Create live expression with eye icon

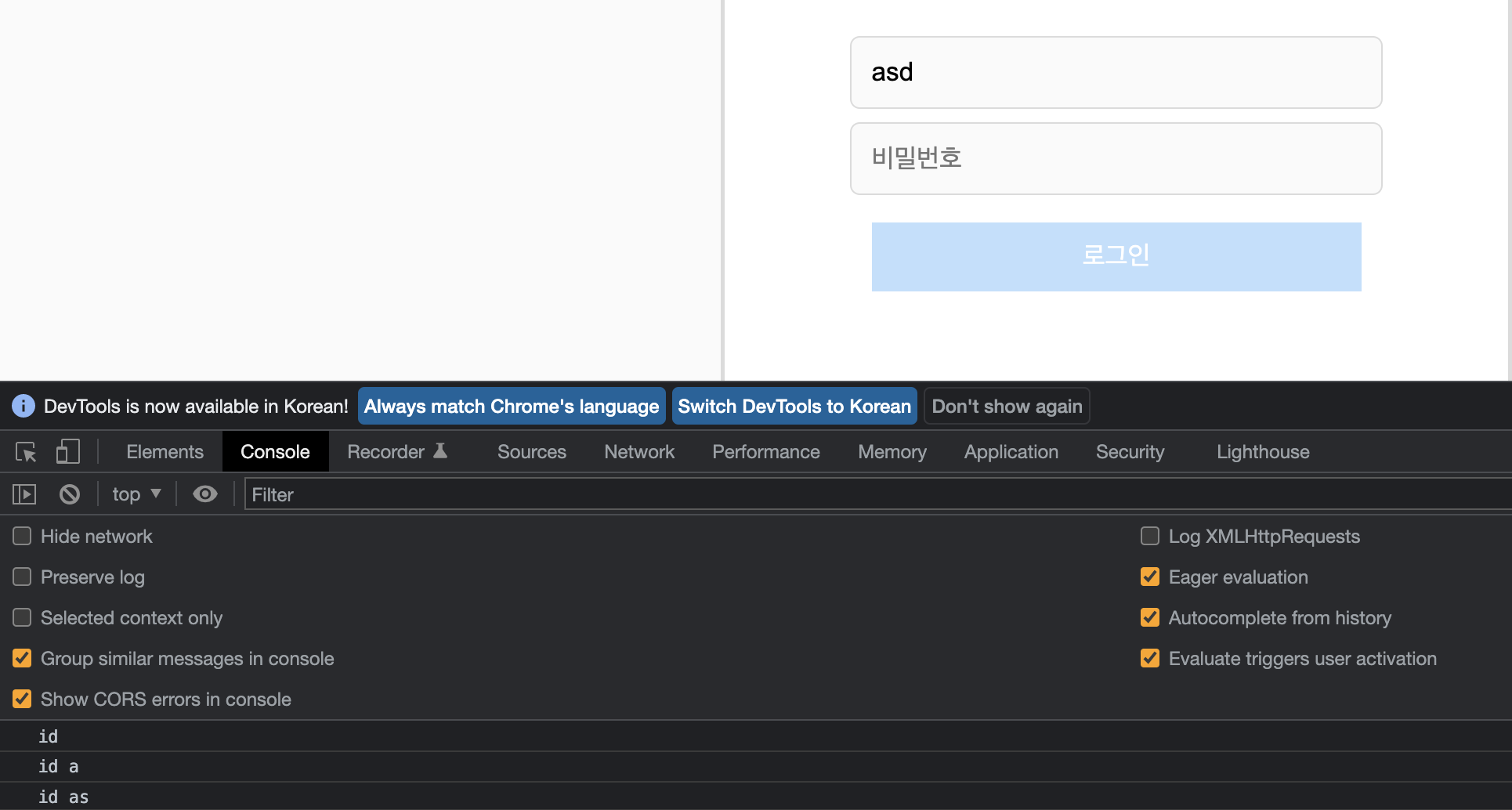tap(205, 494)
